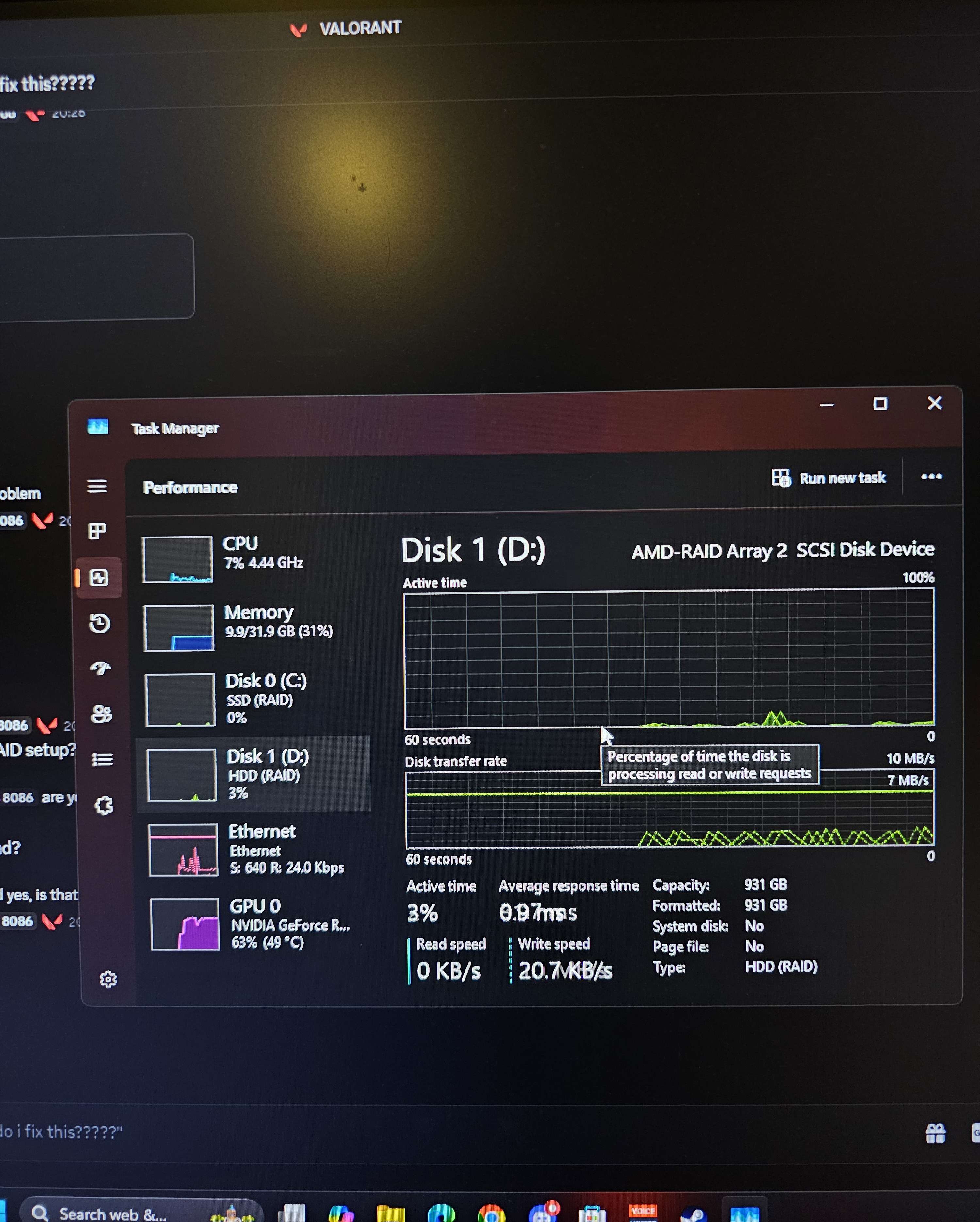Click Ethernet mini graph thumbnail
980x1222 pixels.
tap(183, 850)
